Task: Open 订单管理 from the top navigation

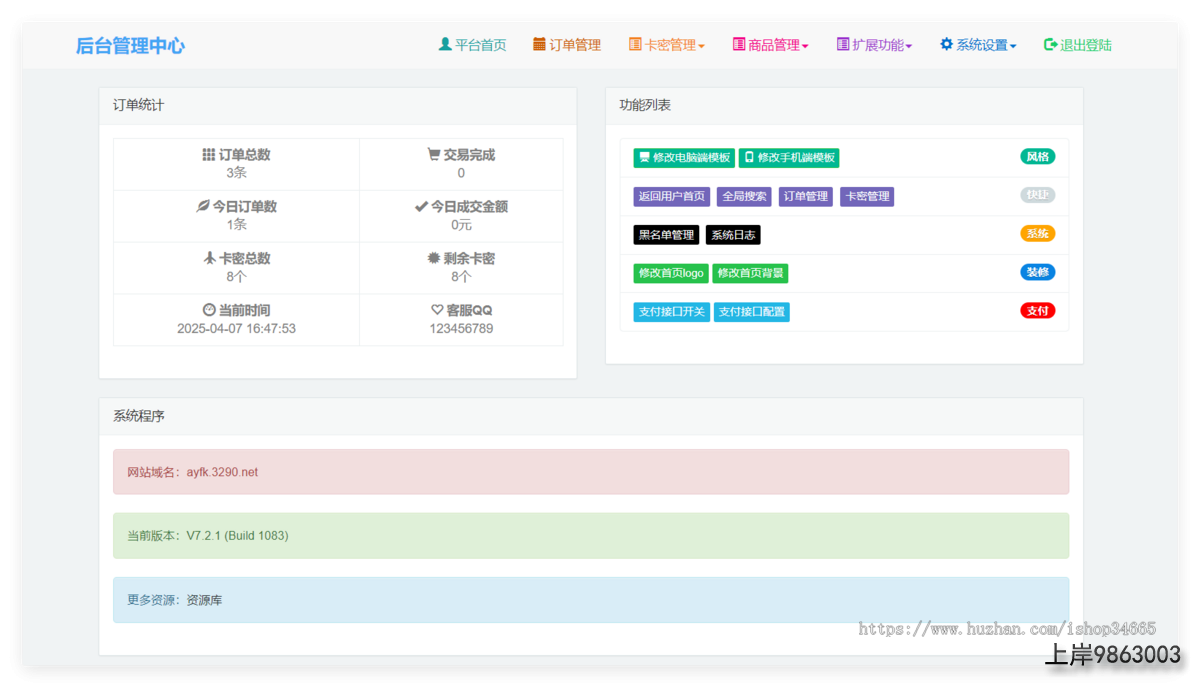Action: point(575,45)
